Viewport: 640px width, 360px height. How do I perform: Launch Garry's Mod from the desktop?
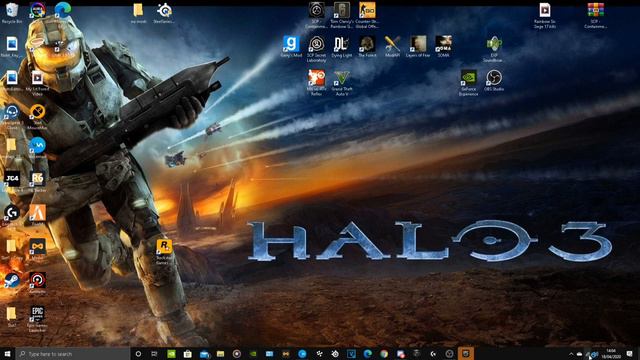point(291,46)
